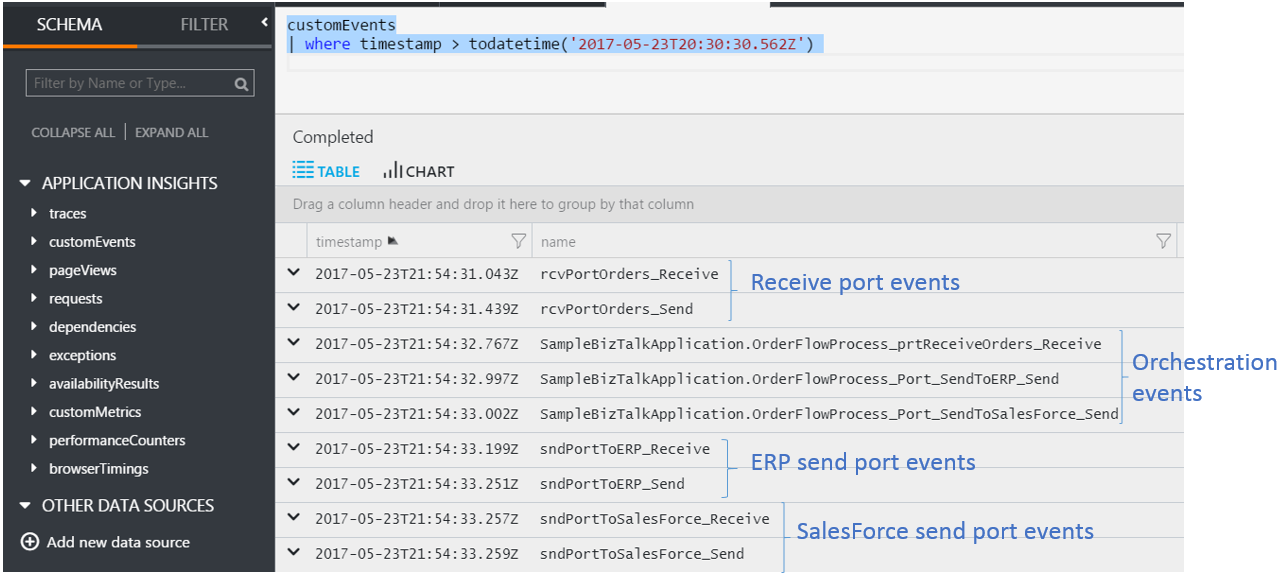Switch to the SCHEMA tab
The width and height of the screenshot is (1286, 573).
(x=69, y=24)
